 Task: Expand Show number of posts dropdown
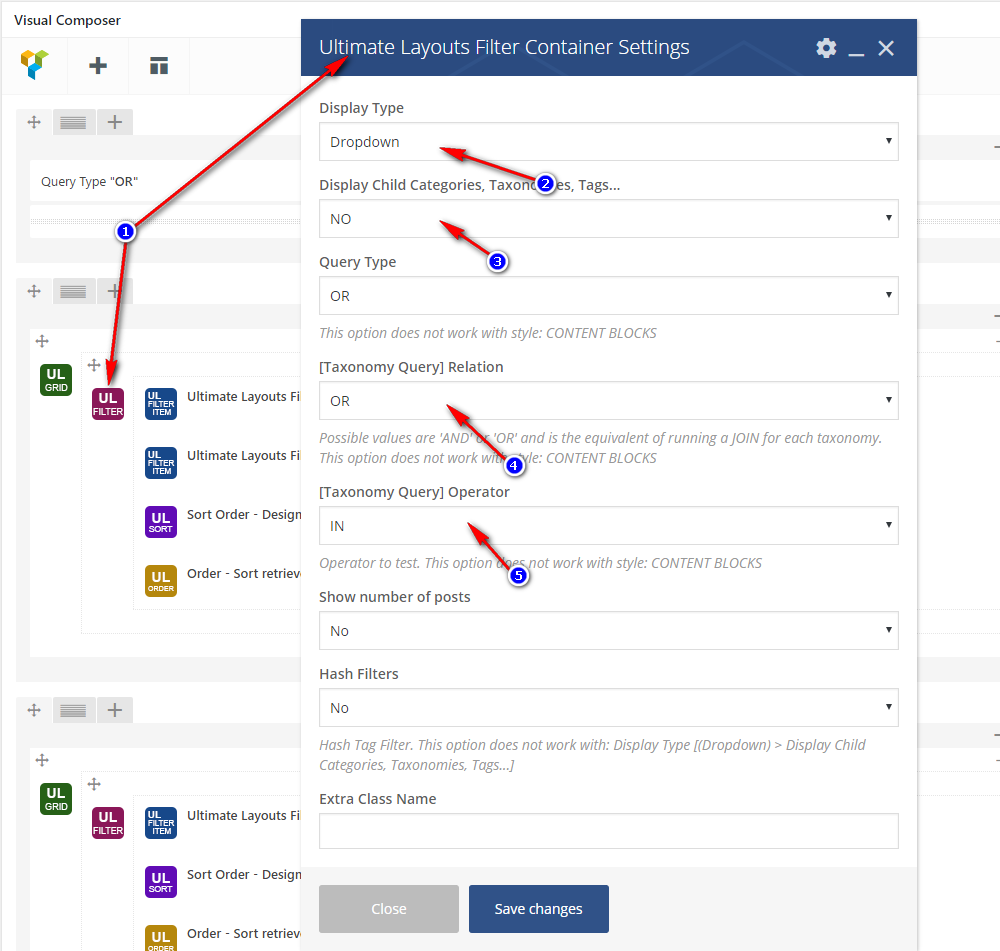608,631
